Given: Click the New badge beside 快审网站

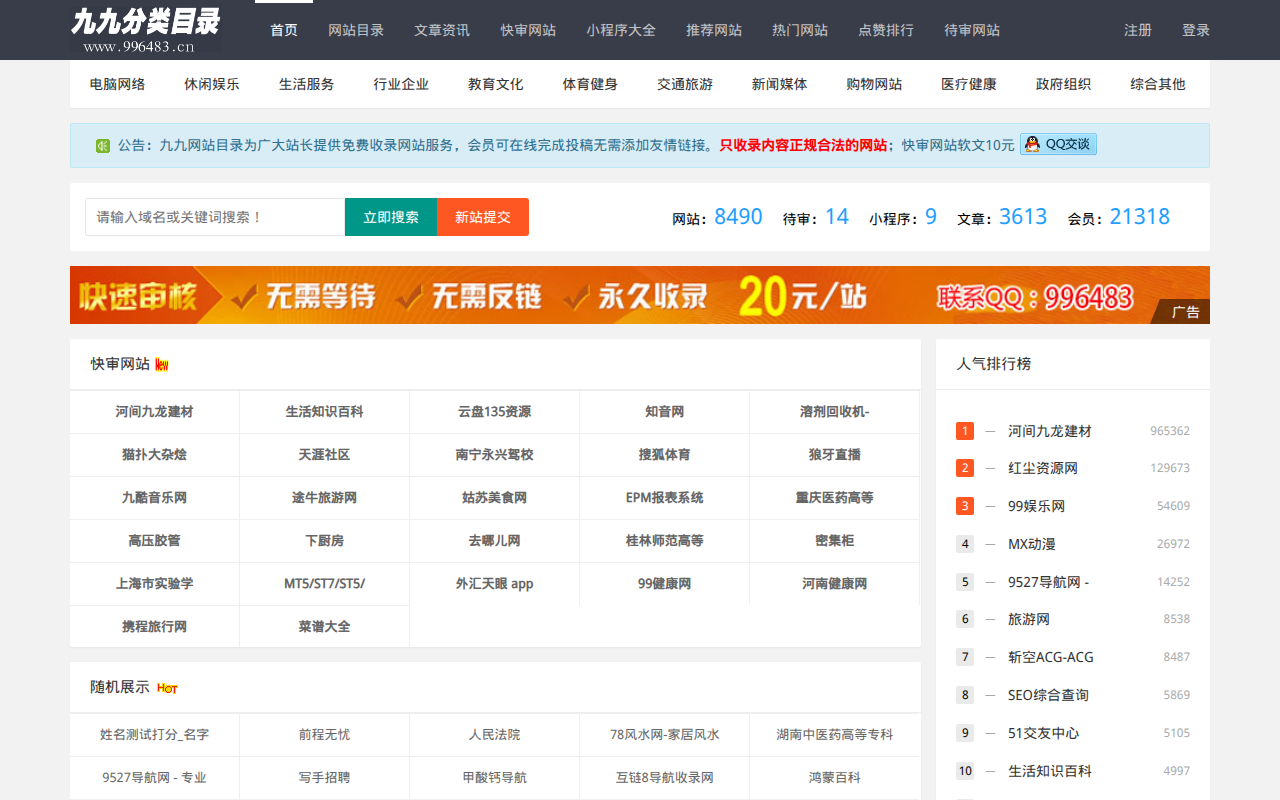Looking at the screenshot, I should pyautogui.click(x=162, y=365).
